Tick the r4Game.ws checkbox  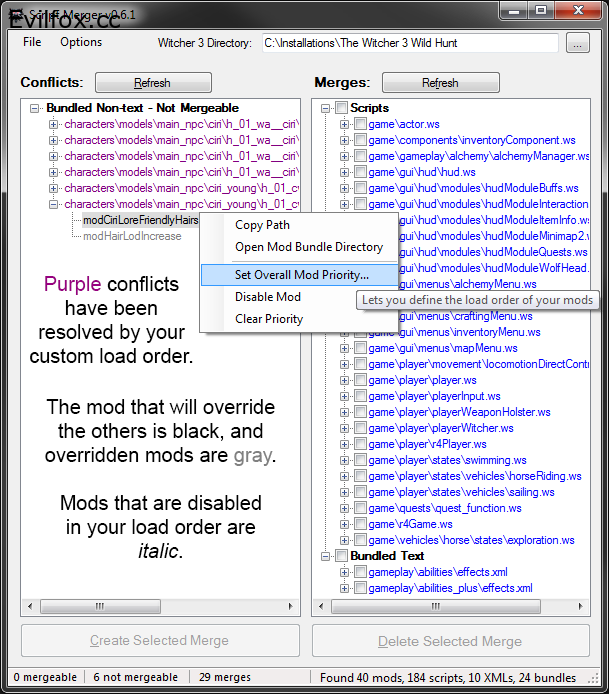[360, 523]
